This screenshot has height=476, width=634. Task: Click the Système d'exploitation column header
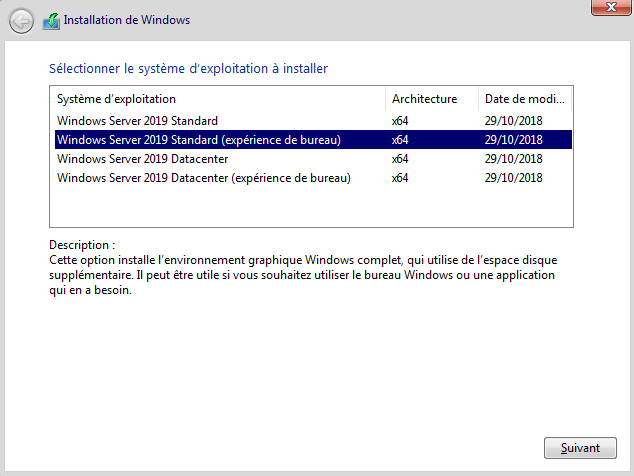[x=116, y=99]
